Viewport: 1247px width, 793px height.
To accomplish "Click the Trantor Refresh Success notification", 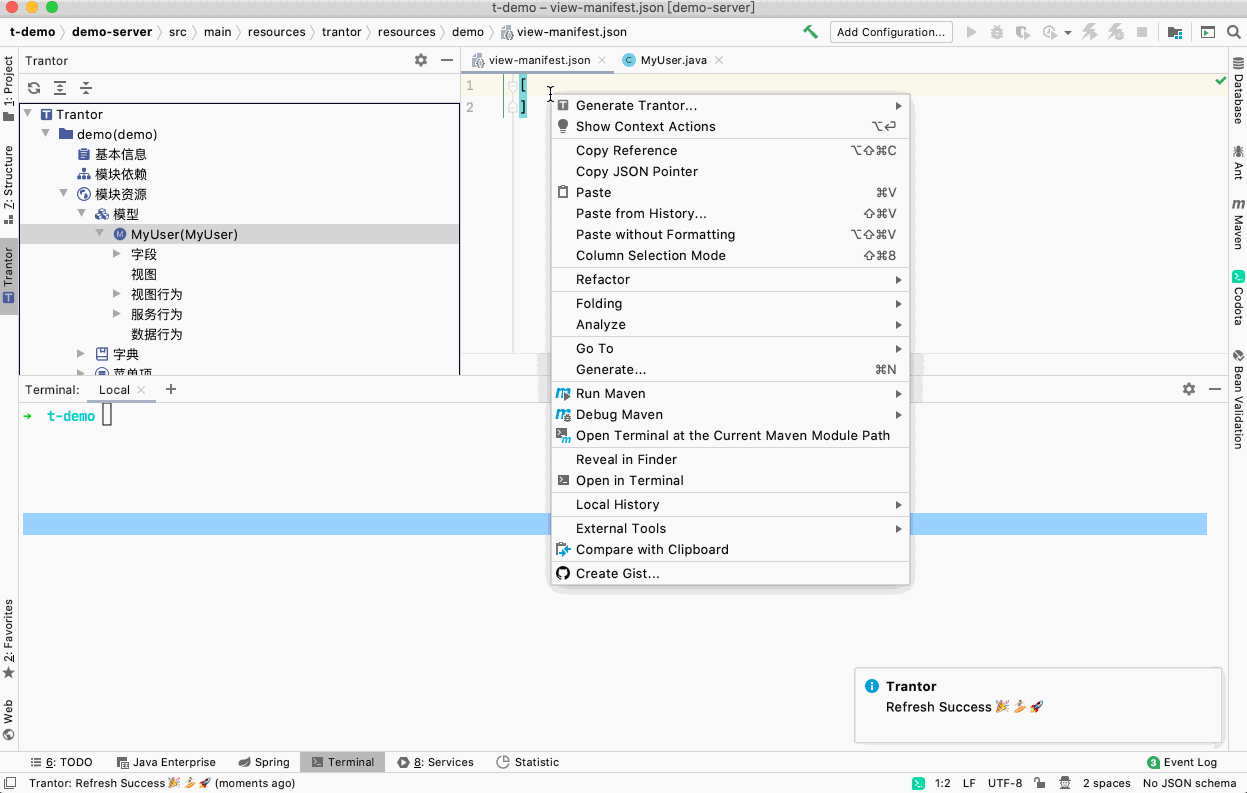I will point(1038,706).
